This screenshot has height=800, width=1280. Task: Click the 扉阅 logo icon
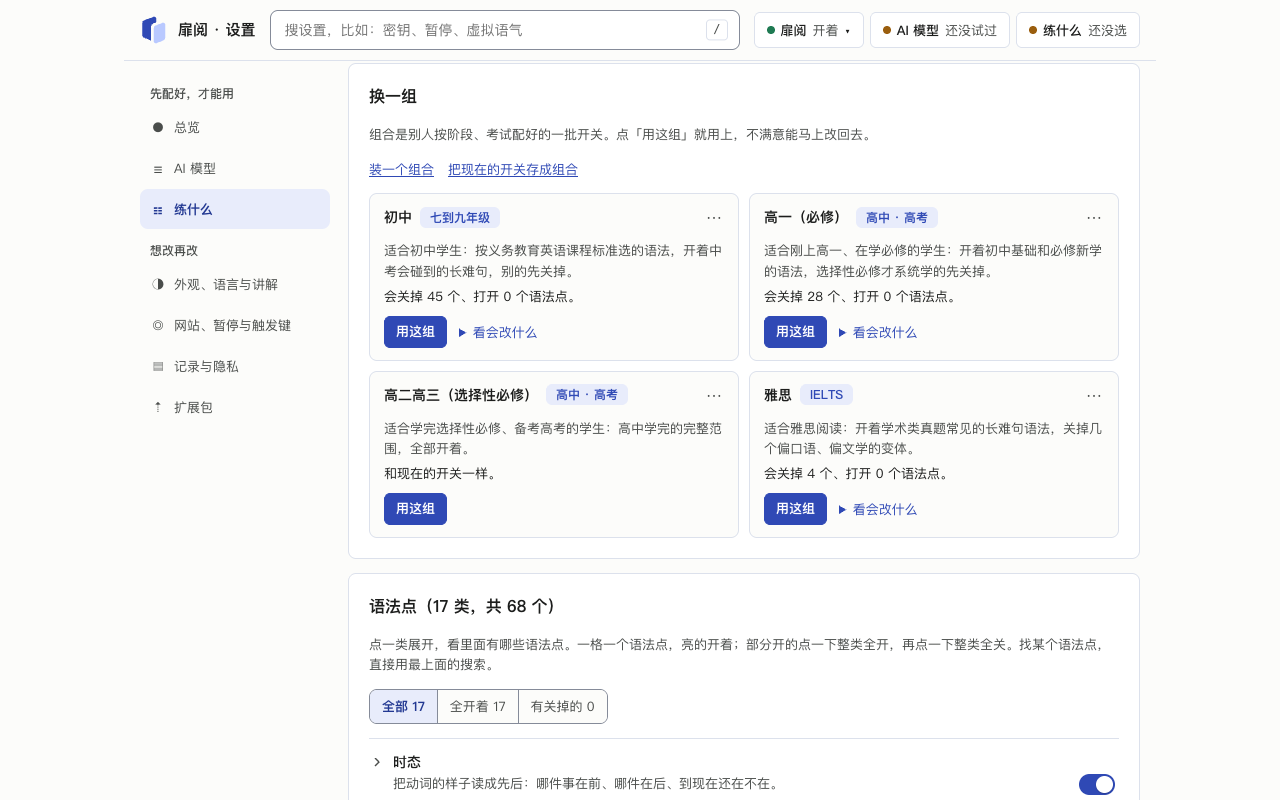(154, 30)
